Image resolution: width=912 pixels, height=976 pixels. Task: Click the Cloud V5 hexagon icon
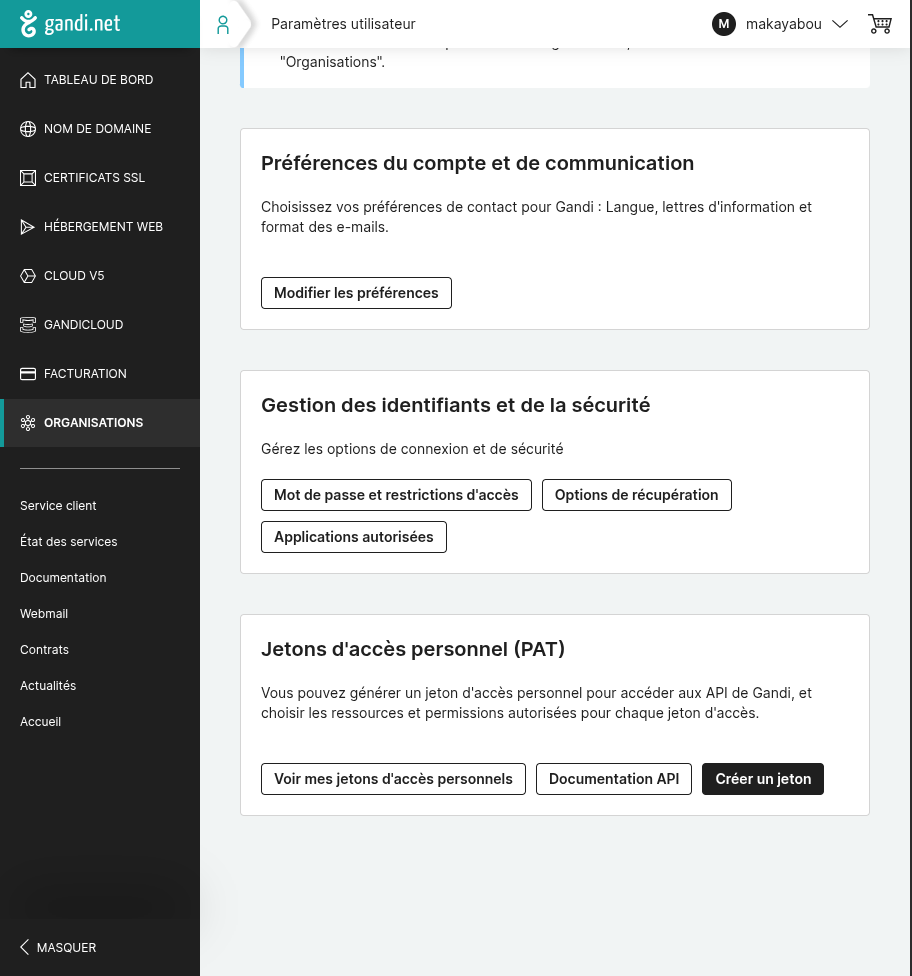28,276
